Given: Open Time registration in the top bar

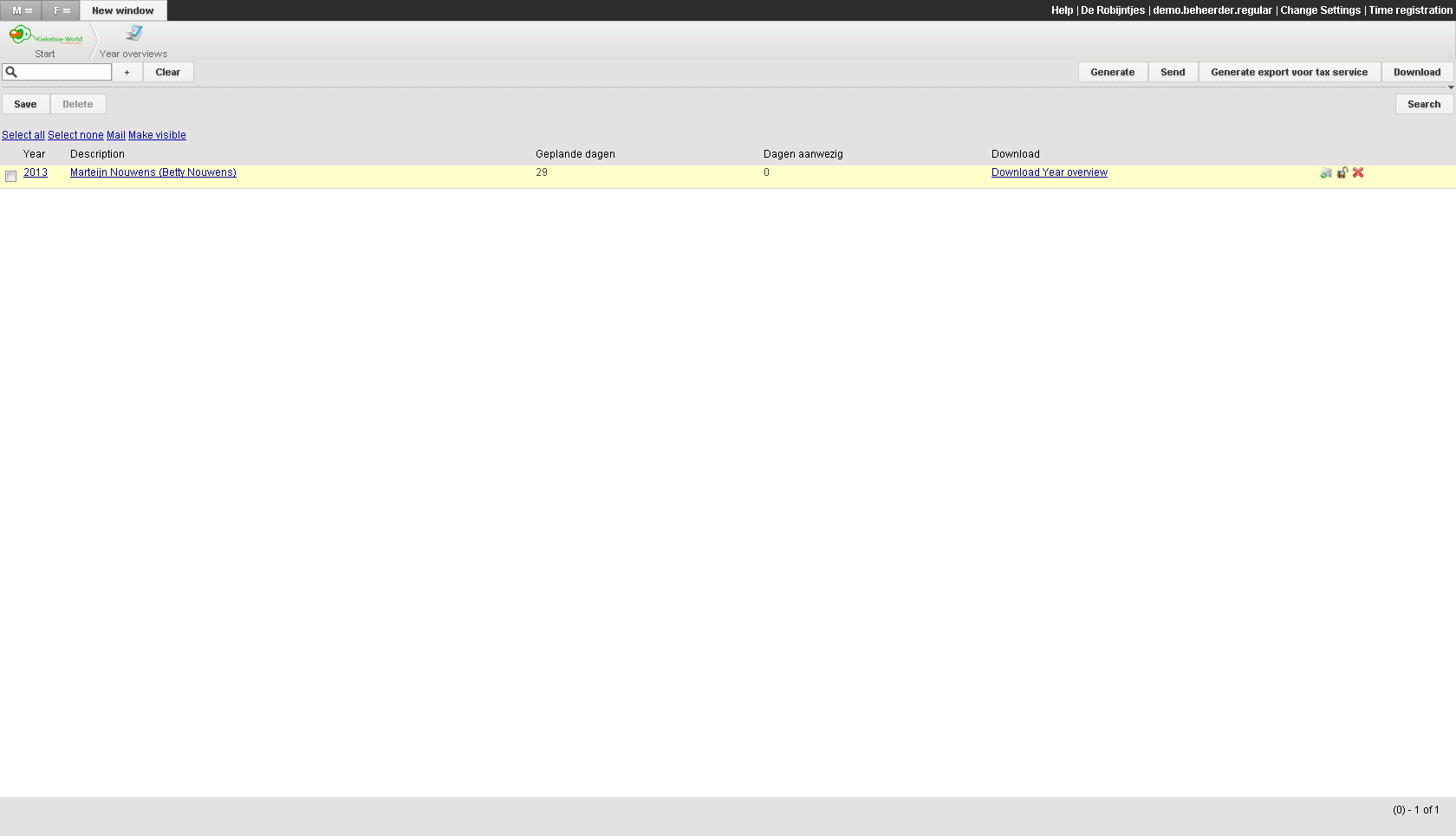Looking at the screenshot, I should pyautogui.click(x=1410, y=10).
